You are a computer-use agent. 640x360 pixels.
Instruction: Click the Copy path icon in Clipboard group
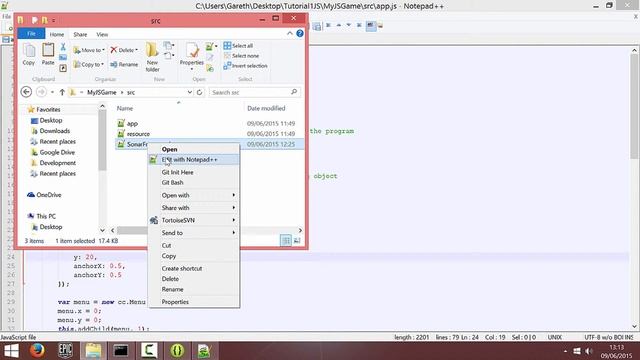[x=63, y=58]
